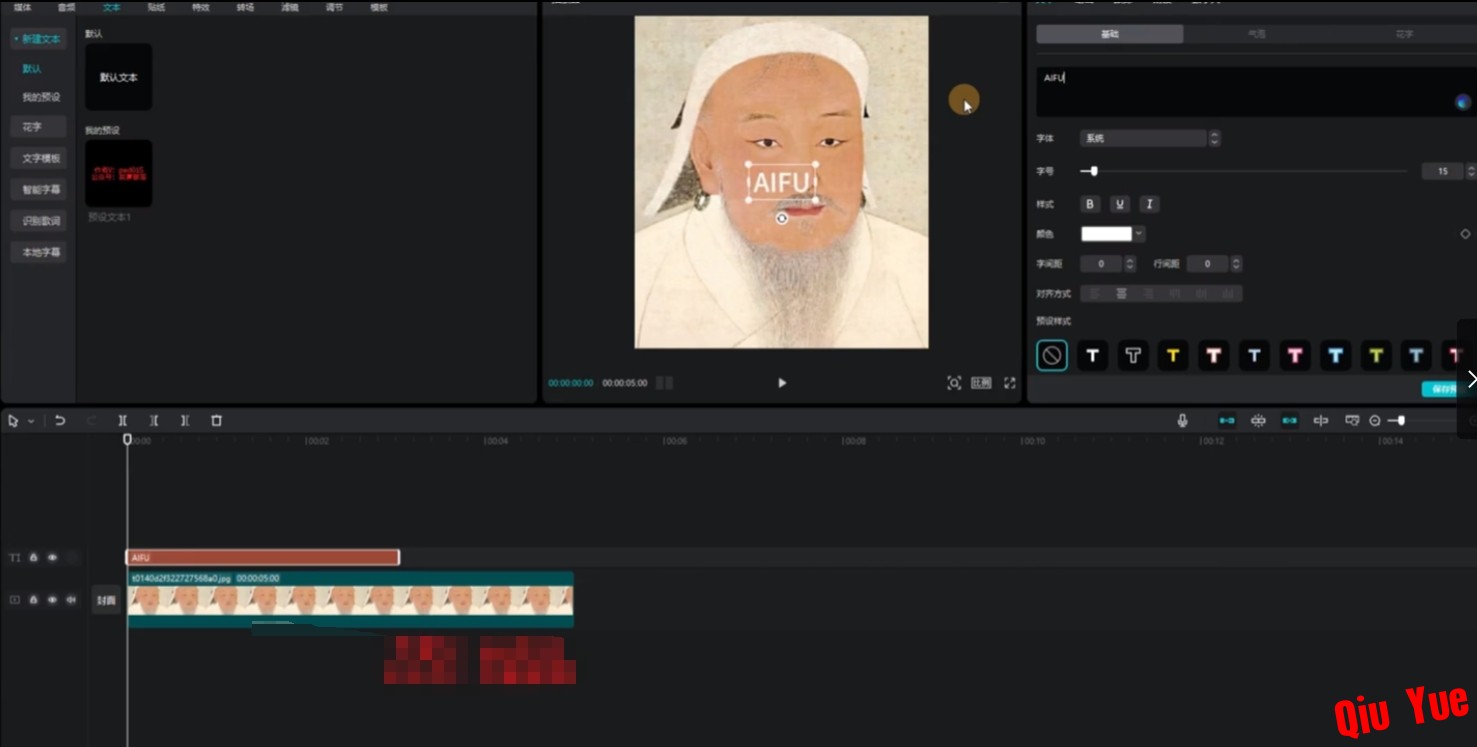Open the text color dropdown arrow

point(1139,234)
